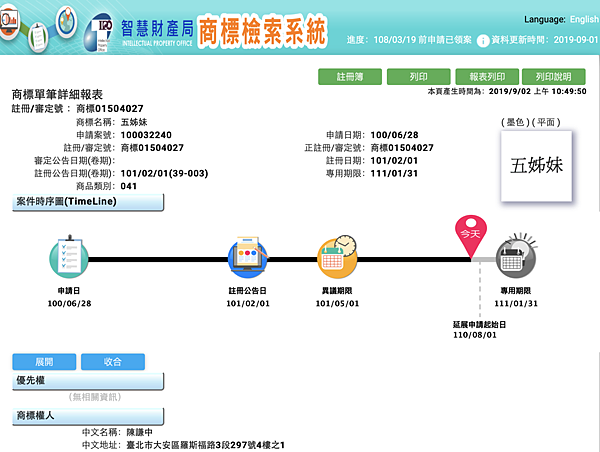The height and width of the screenshot is (452, 600).
Task: Click the 智慧財產局 office name text
Action: tap(157, 29)
